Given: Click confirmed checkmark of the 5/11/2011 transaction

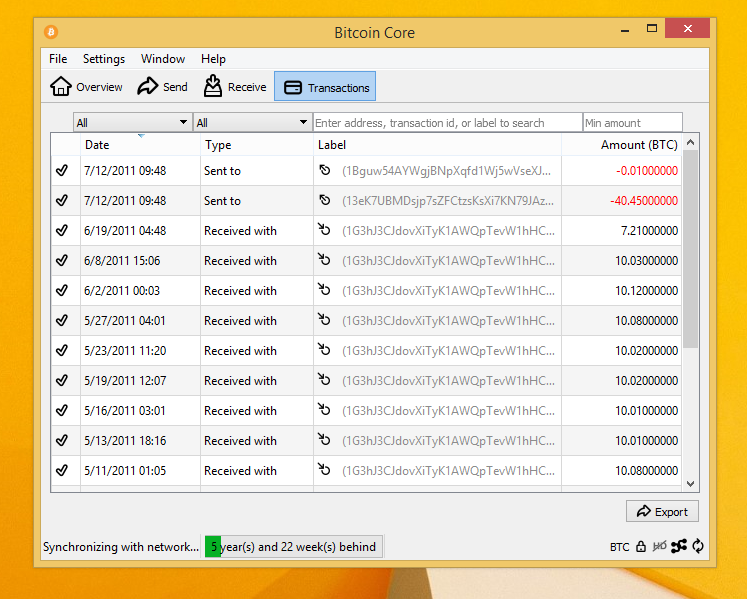Looking at the screenshot, I should [x=62, y=470].
